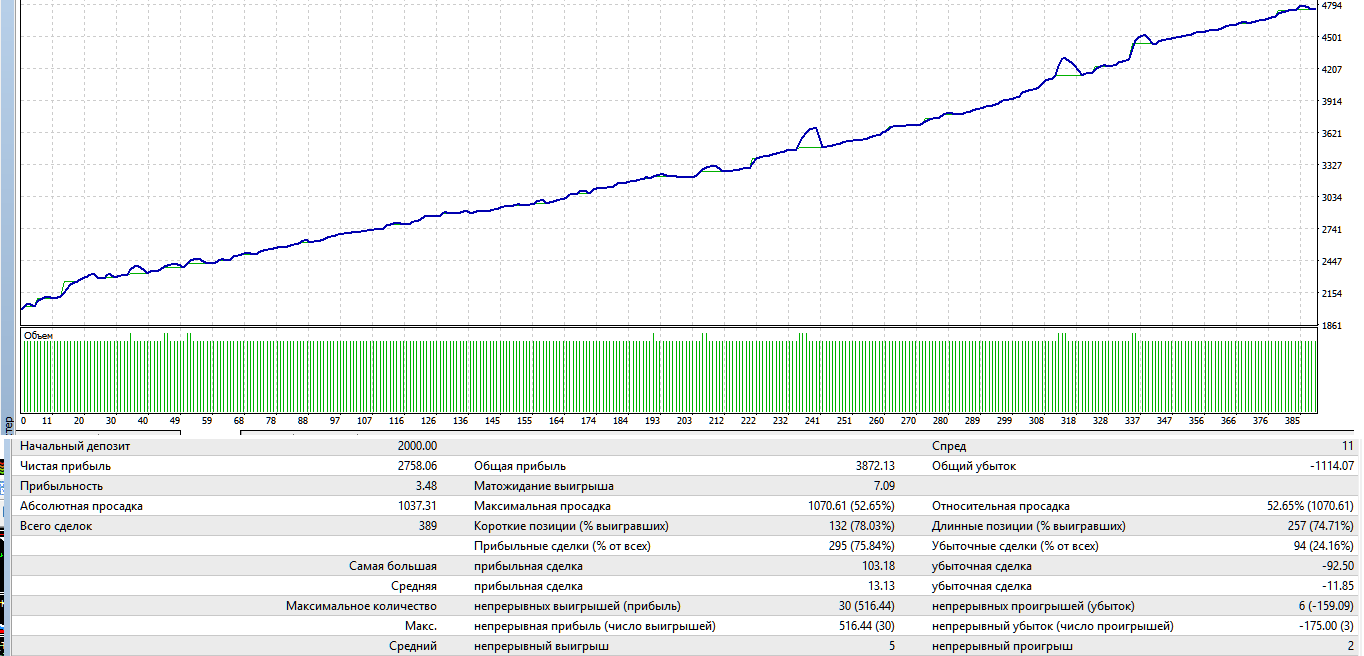This screenshot has width=1364, height=656.
Task: Select absolute drawdown value 1037.31
Action: (x=416, y=506)
